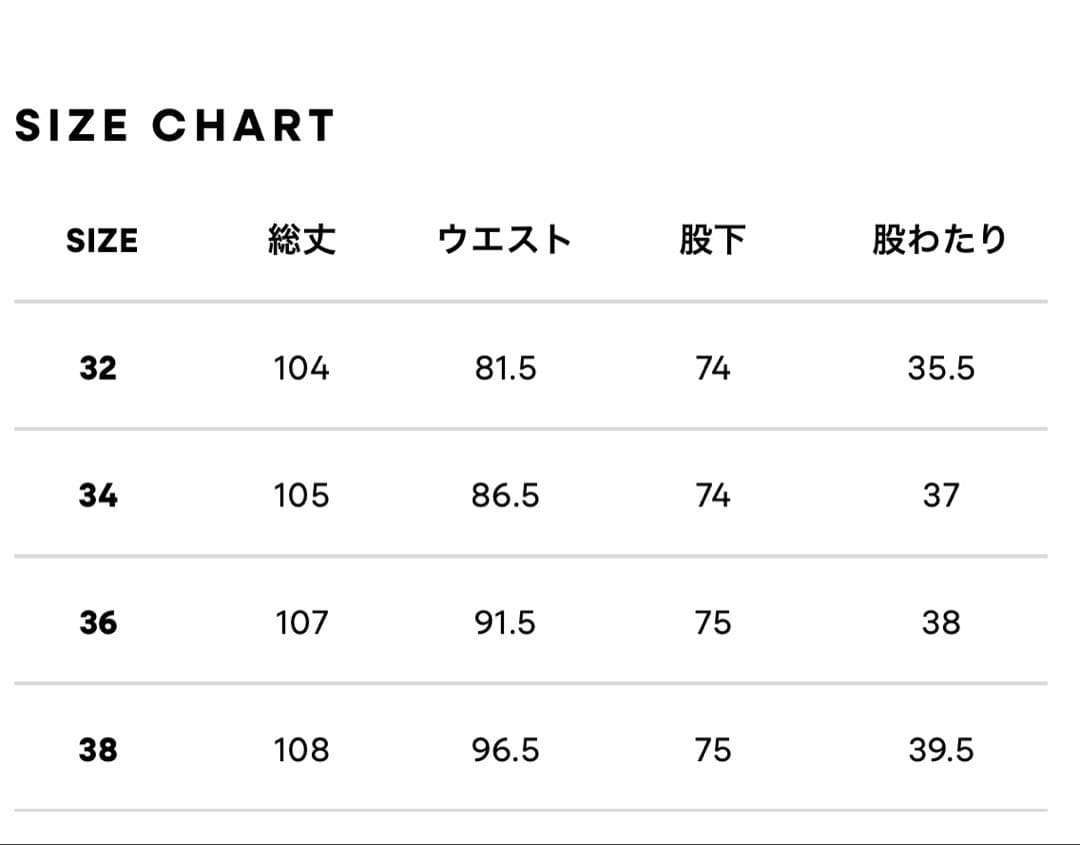Click thigh width value 35.5
The height and width of the screenshot is (845, 1080).
[x=941, y=369]
